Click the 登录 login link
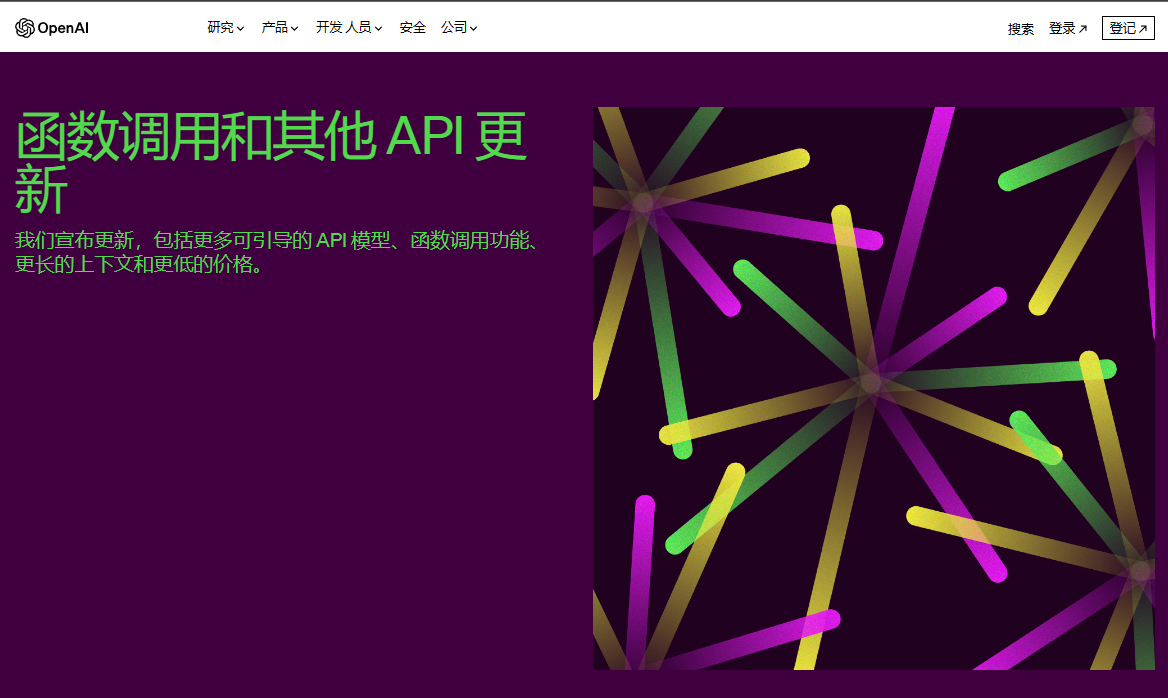This screenshot has width=1168, height=698. tap(1062, 29)
